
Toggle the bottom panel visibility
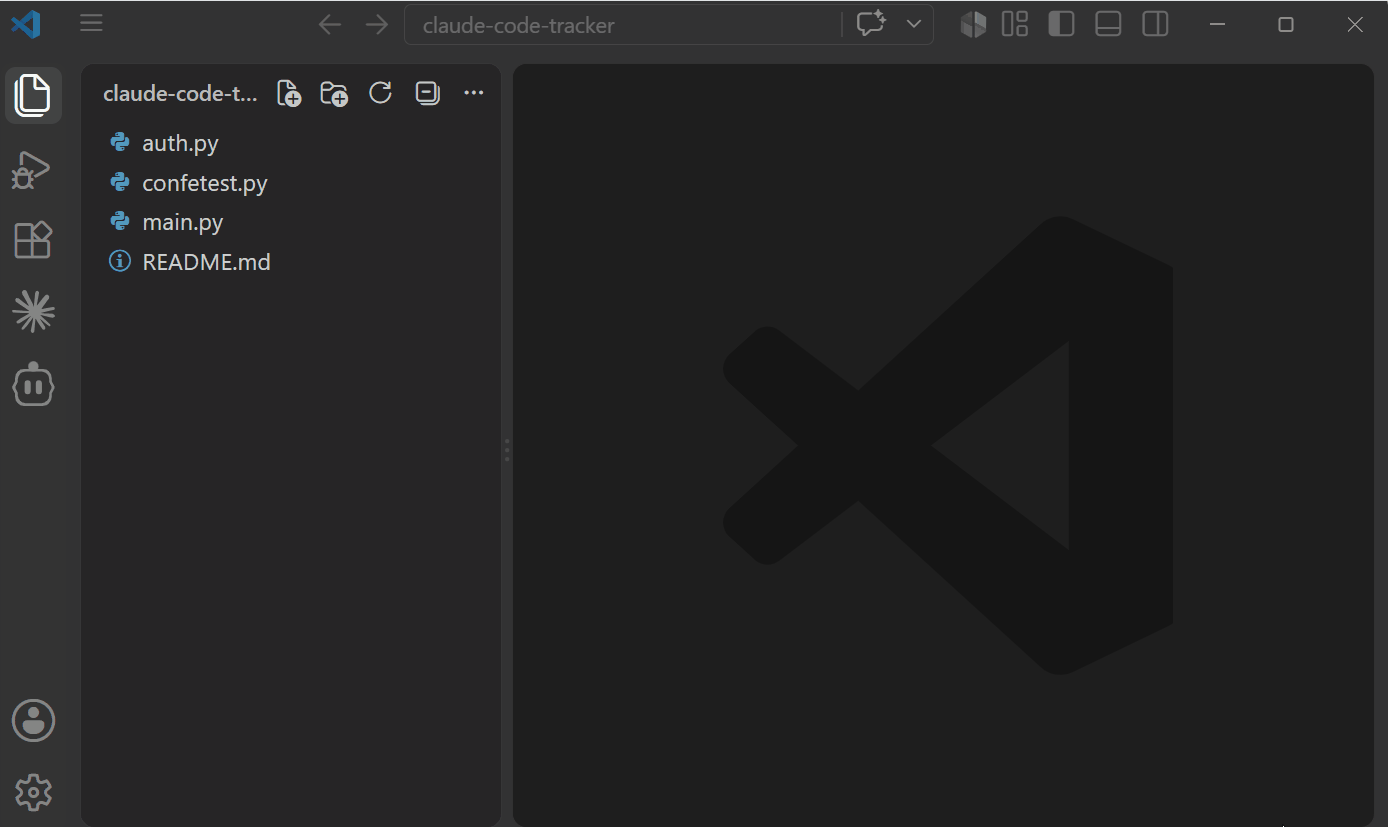click(1108, 25)
